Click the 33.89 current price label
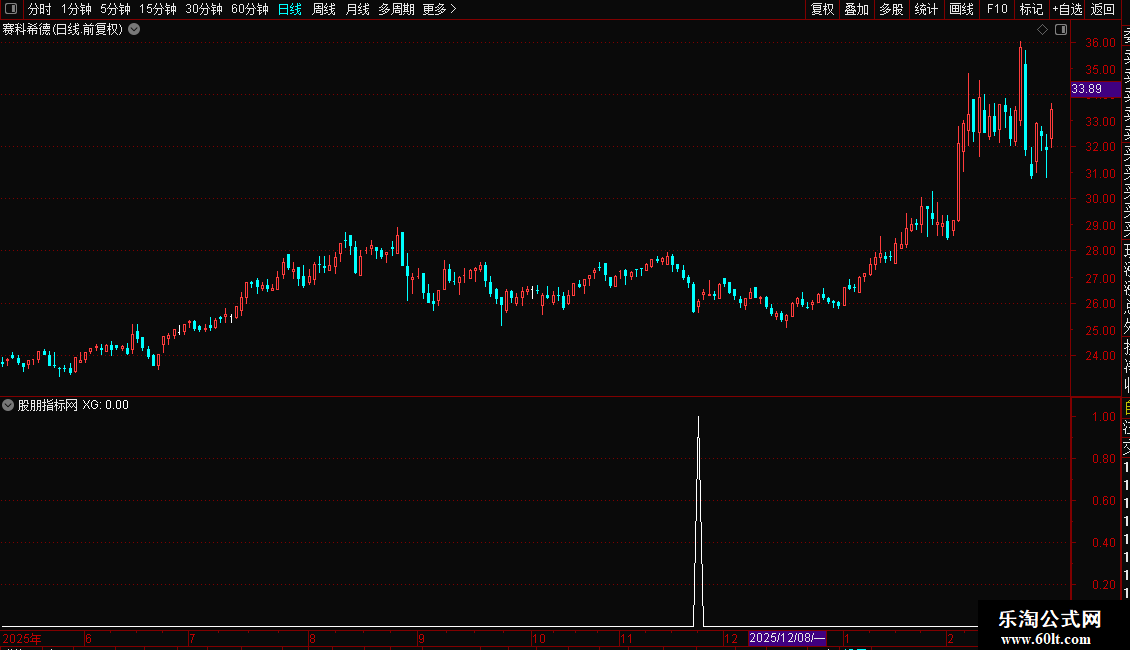The image size is (1130, 650). point(1095,89)
